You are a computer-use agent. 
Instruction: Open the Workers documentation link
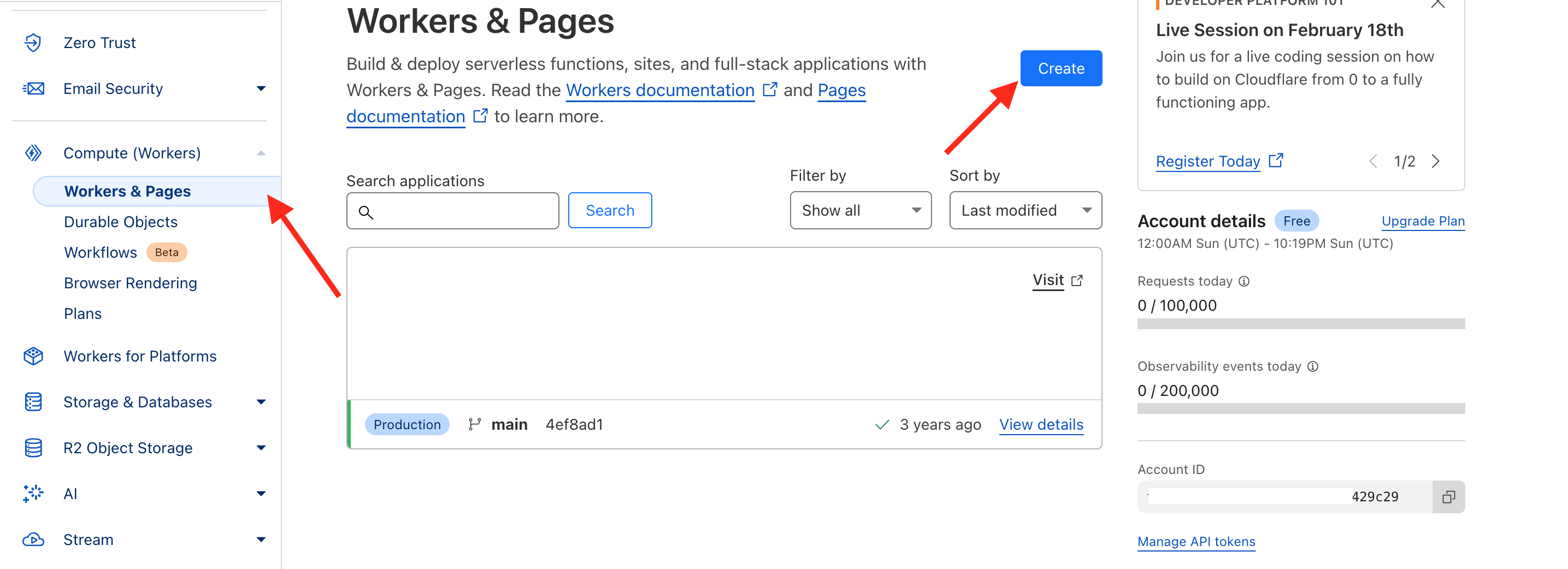point(660,90)
